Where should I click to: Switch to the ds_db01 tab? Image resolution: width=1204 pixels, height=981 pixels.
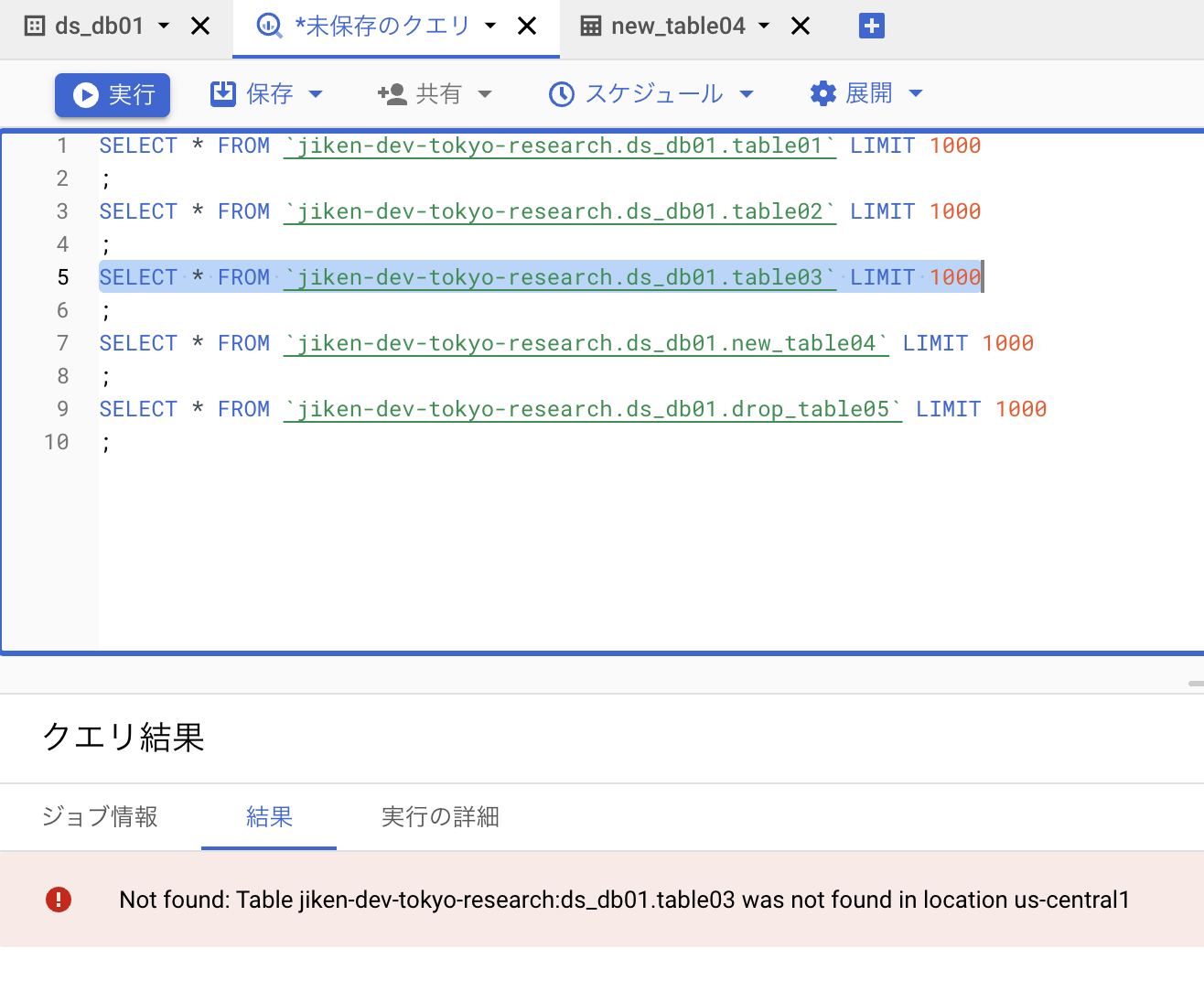(x=99, y=26)
